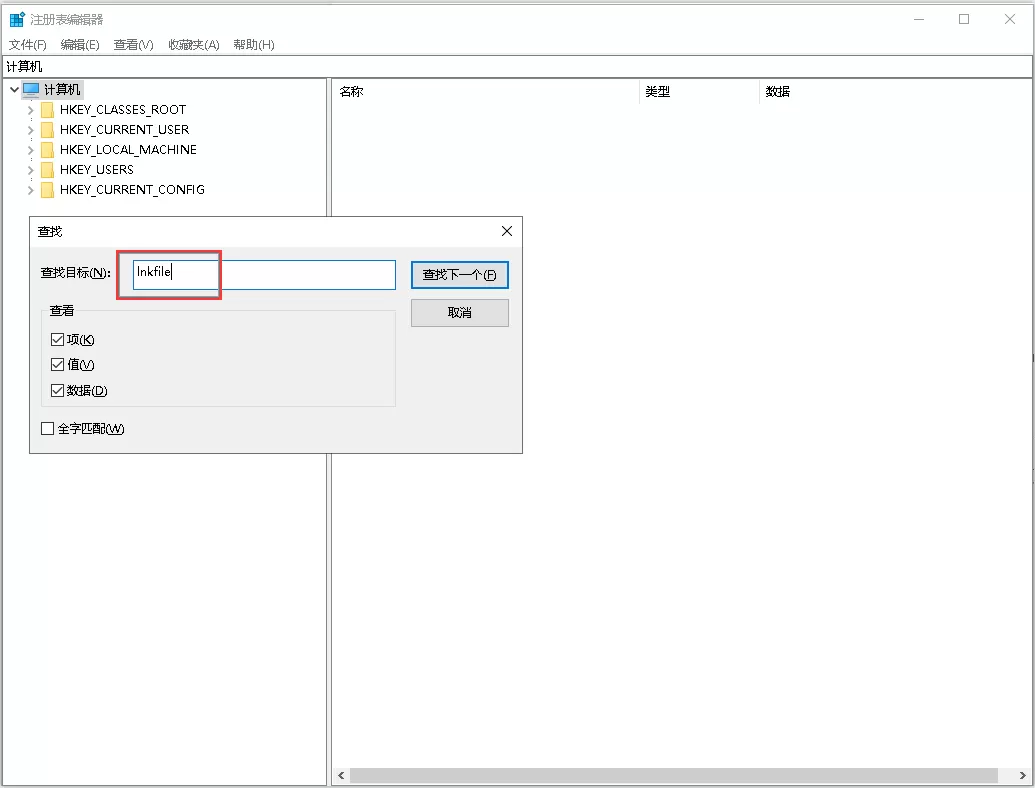Expand the HKEY_CLASSES_ROOT tree node
The height and width of the screenshot is (788, 1035).
[x=30, y=109]
